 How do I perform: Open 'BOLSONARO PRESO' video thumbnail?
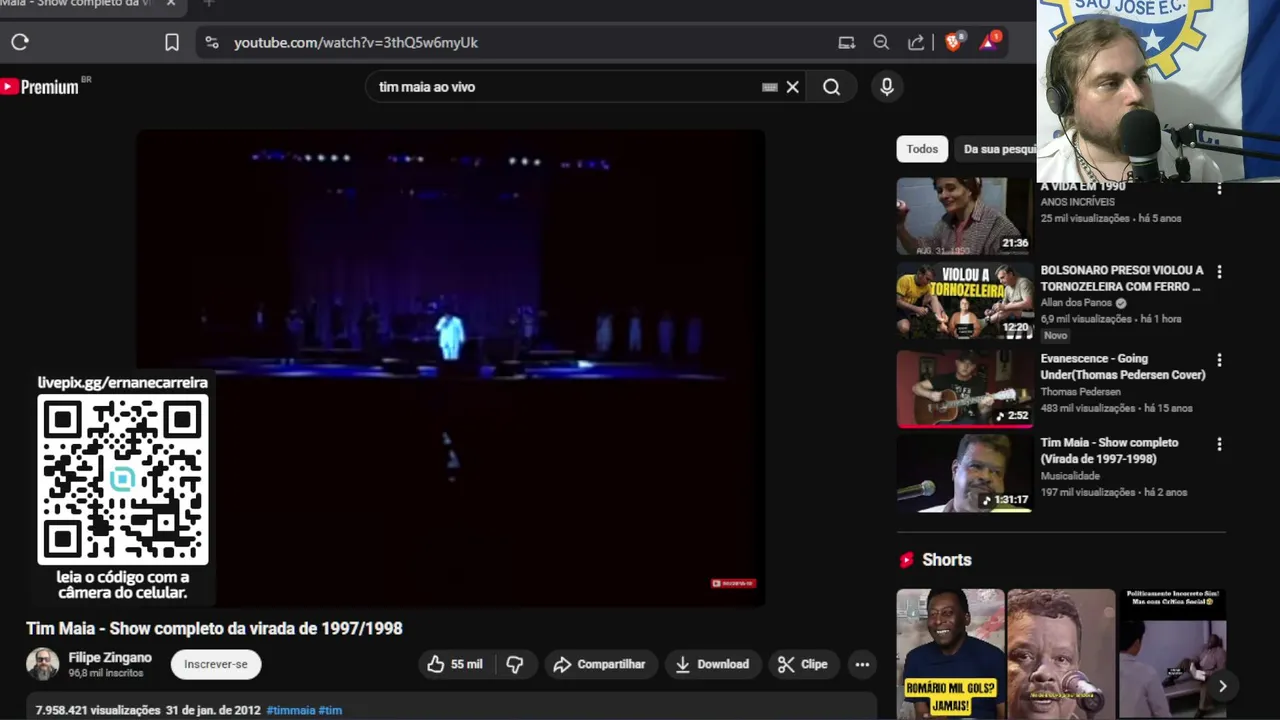pyautogui.click(x=964, y=301)
